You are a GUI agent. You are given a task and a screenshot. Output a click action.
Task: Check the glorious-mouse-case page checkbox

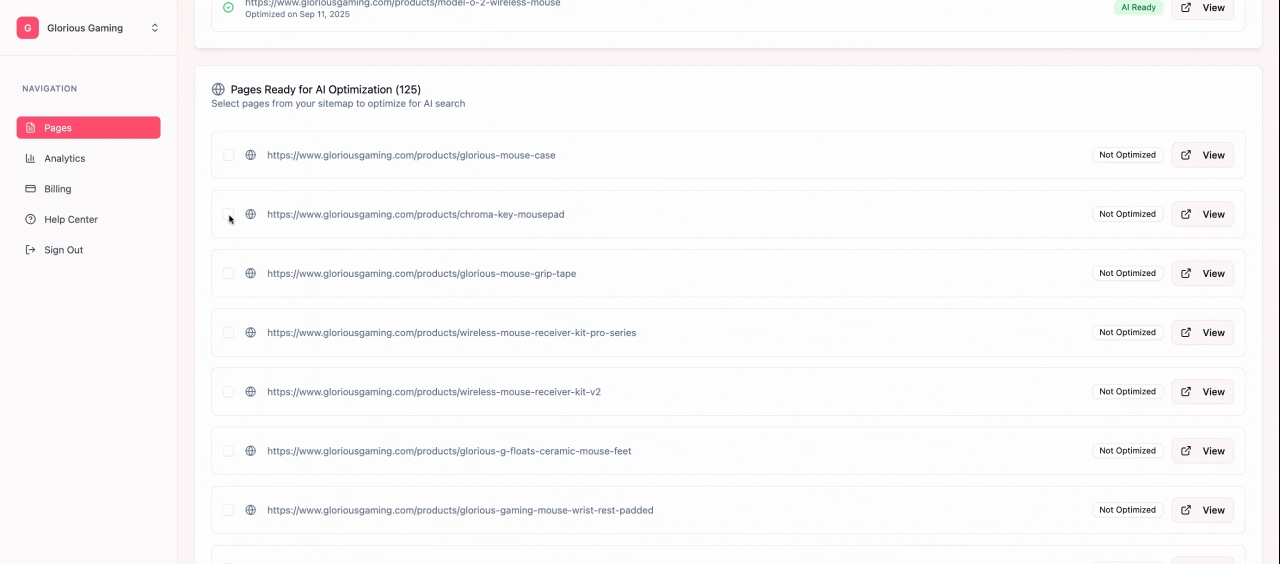(x=228, y=155)
